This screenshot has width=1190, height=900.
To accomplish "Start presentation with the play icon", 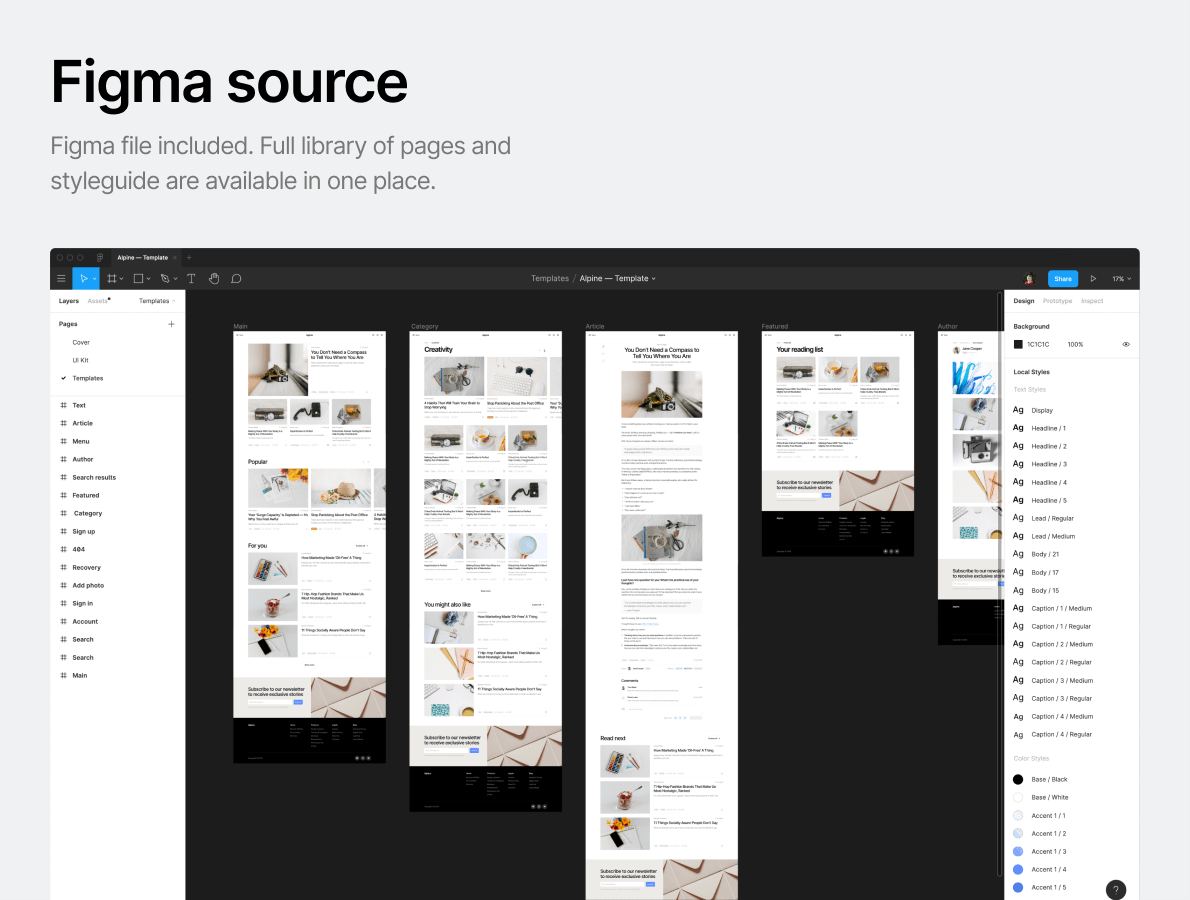I will (x=1093, y=278).
